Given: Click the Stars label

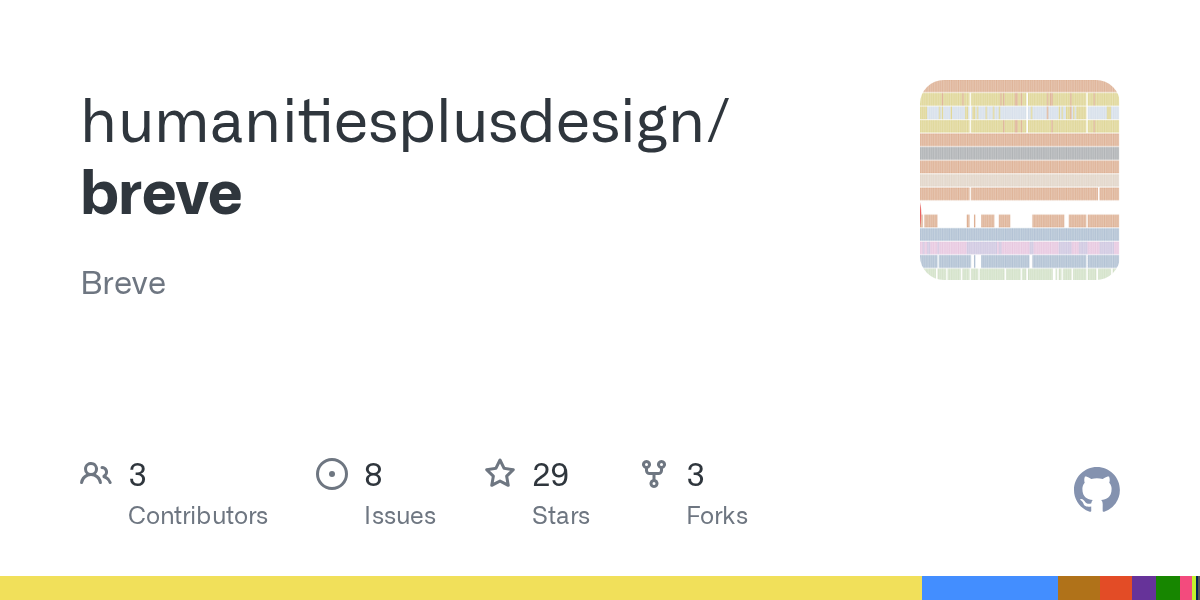Looking at the screenshot, I should (561, 516).
